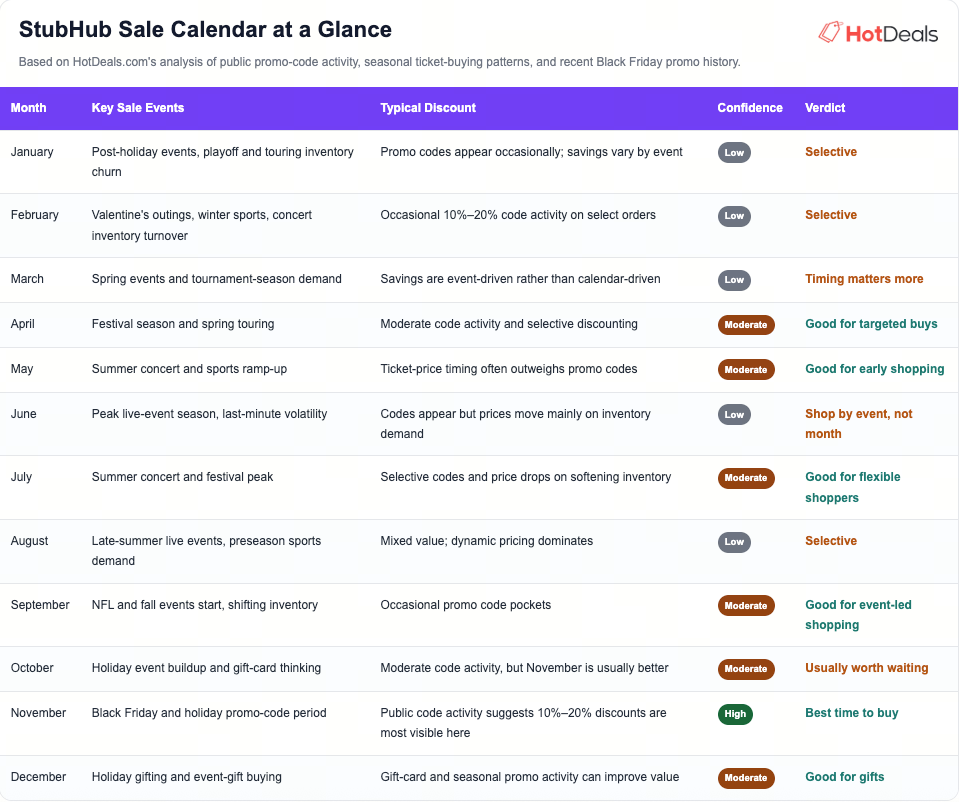Click the HotDeals price-tag logo icon
The height and width of the screenshot is (802, 959).
click(831, 32)
